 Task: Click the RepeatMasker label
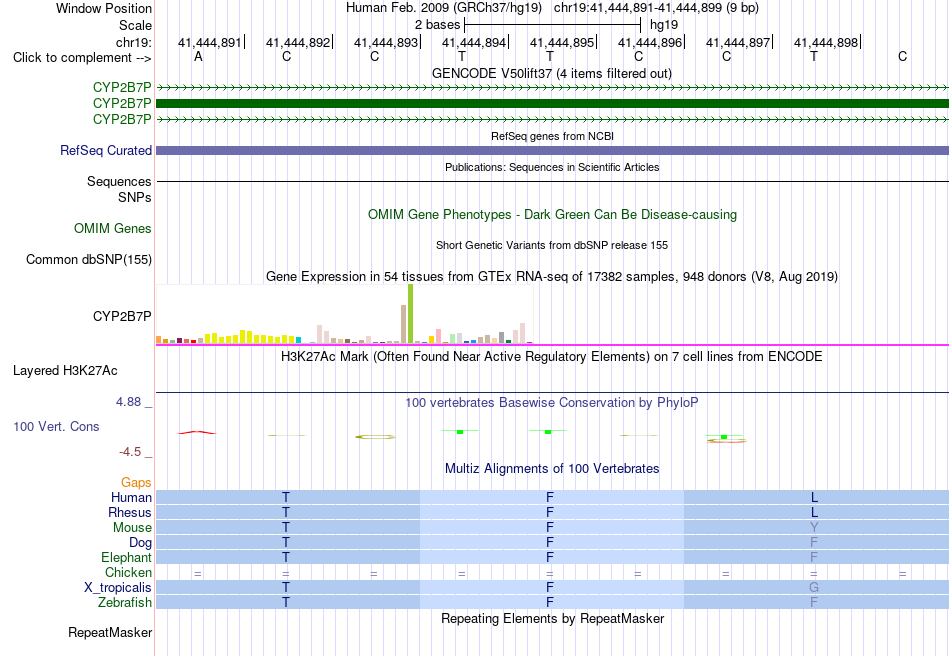110,632
